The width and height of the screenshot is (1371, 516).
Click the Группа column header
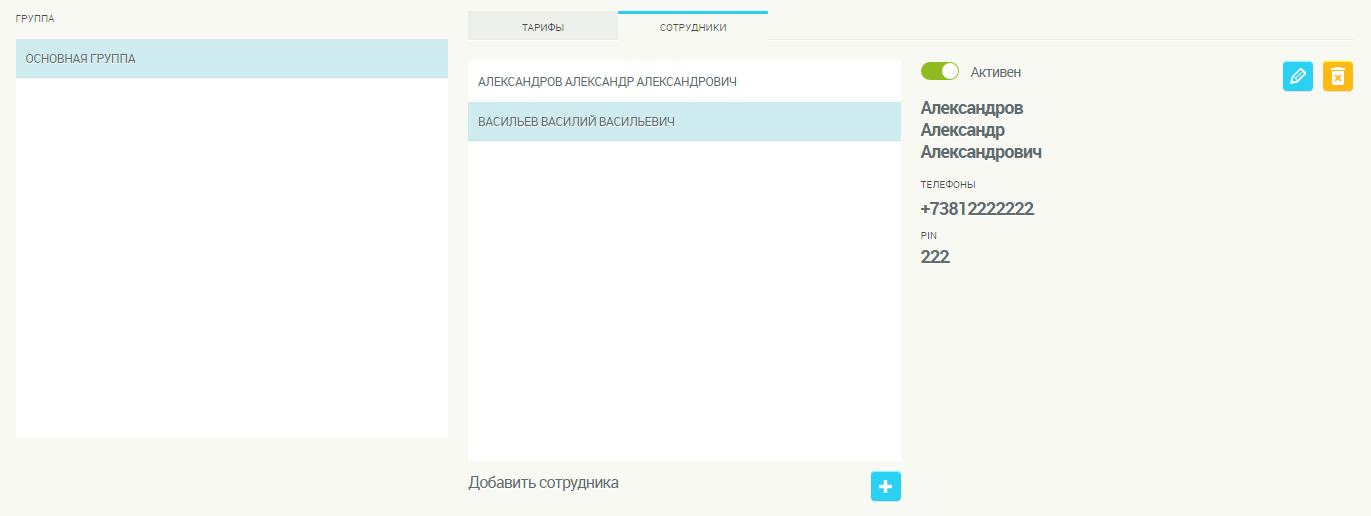pos(35,19)
